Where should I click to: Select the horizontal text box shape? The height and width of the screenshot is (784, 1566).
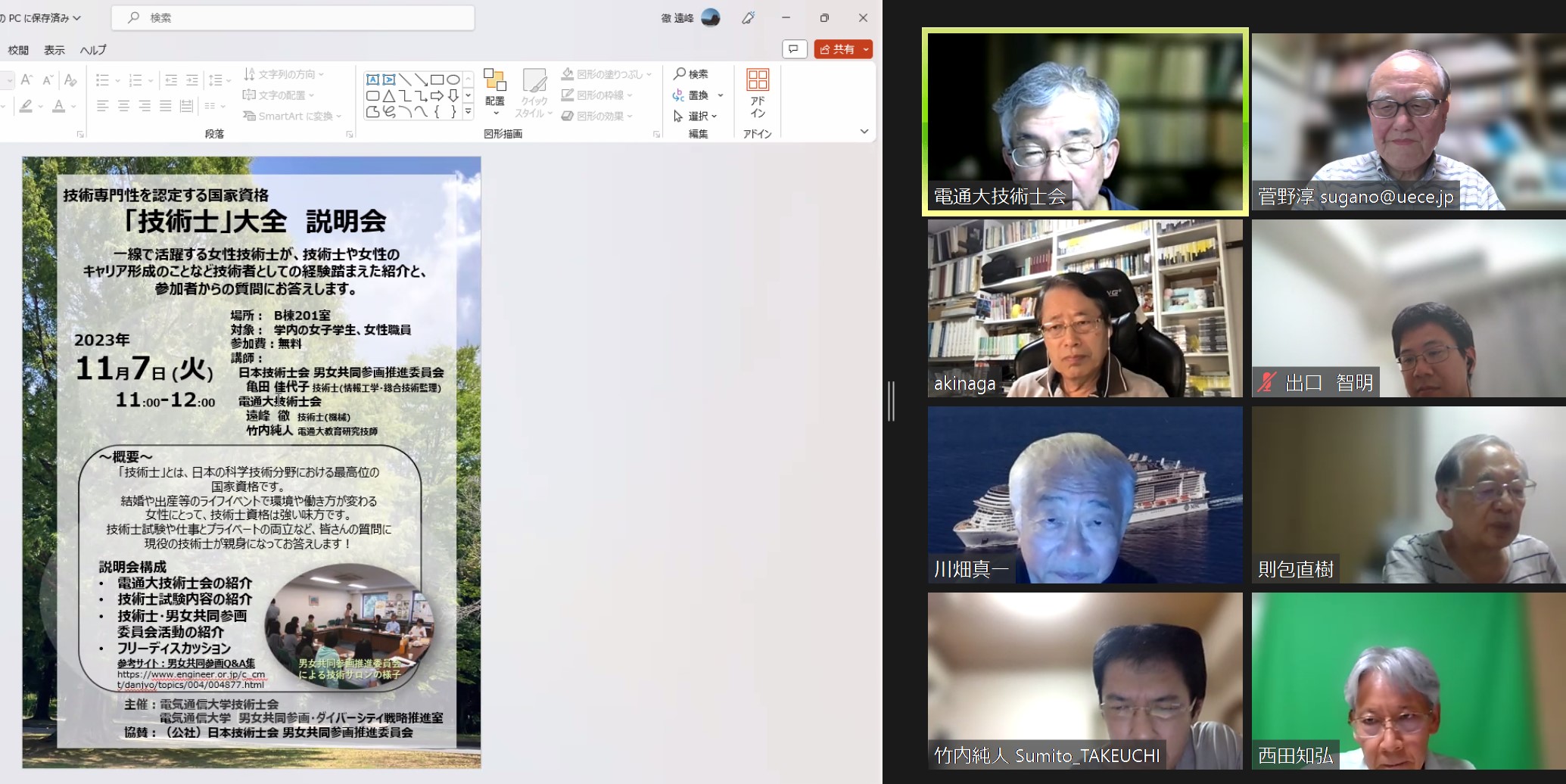(372, 79)
